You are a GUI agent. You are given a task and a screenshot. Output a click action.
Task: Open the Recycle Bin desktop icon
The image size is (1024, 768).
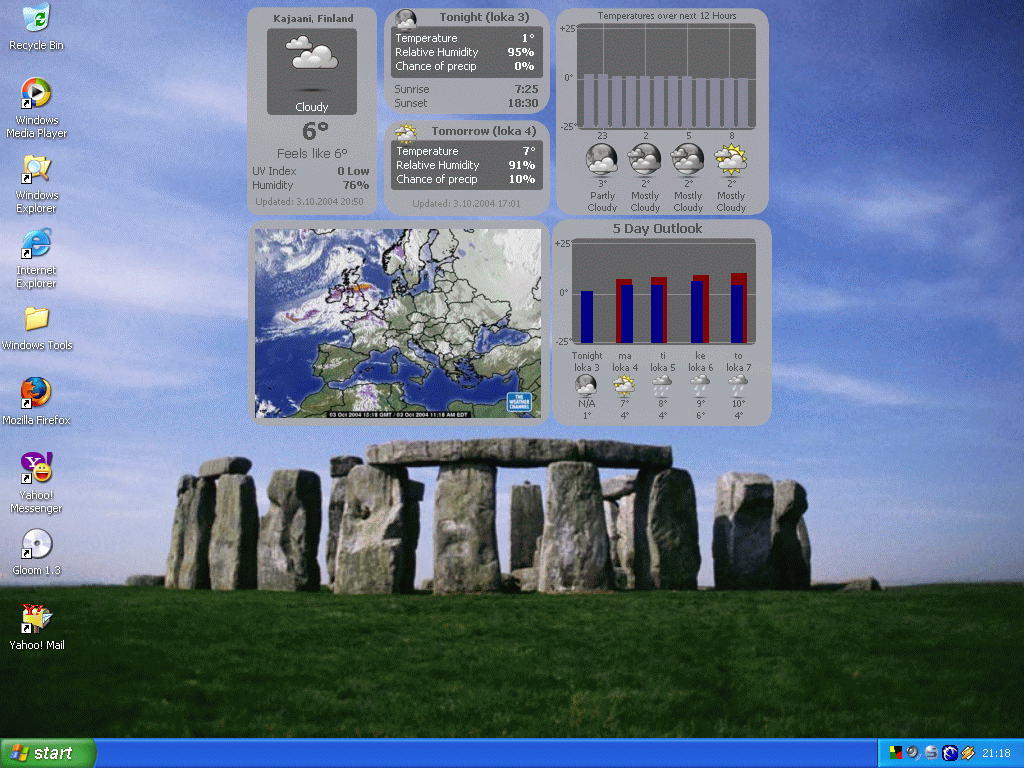pos(36,18)
